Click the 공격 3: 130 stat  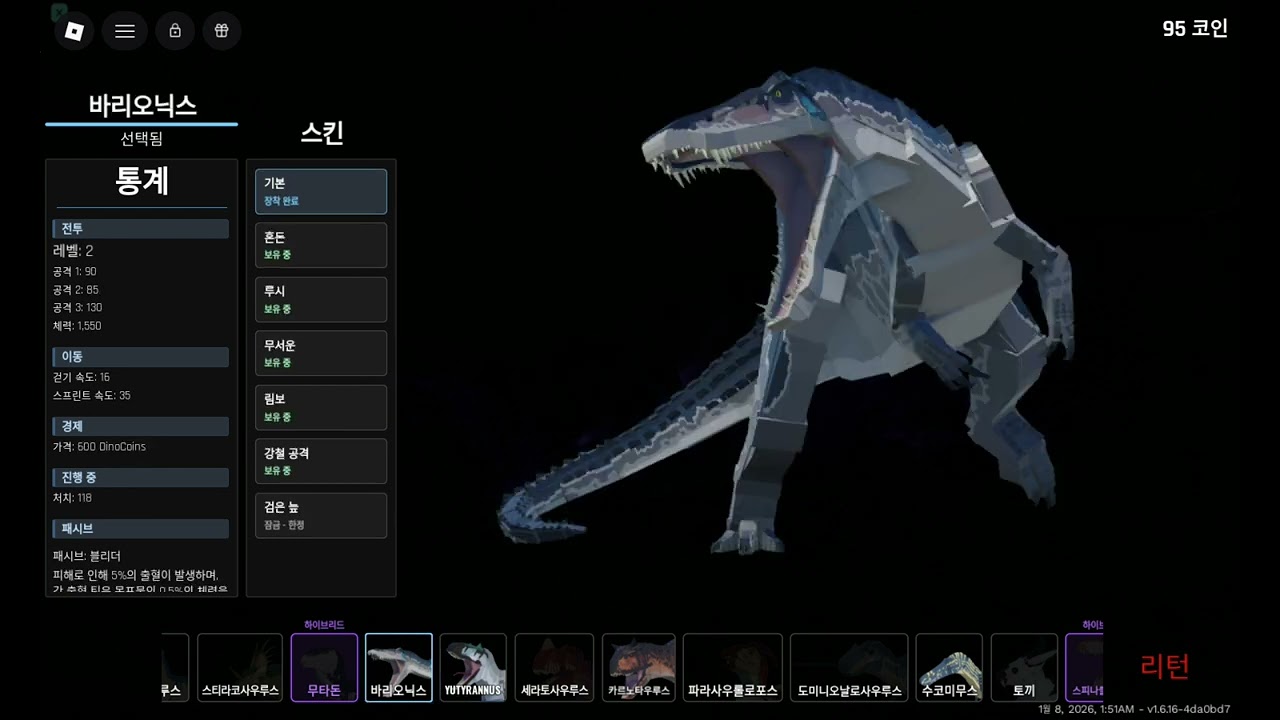(x=78, y=308)
